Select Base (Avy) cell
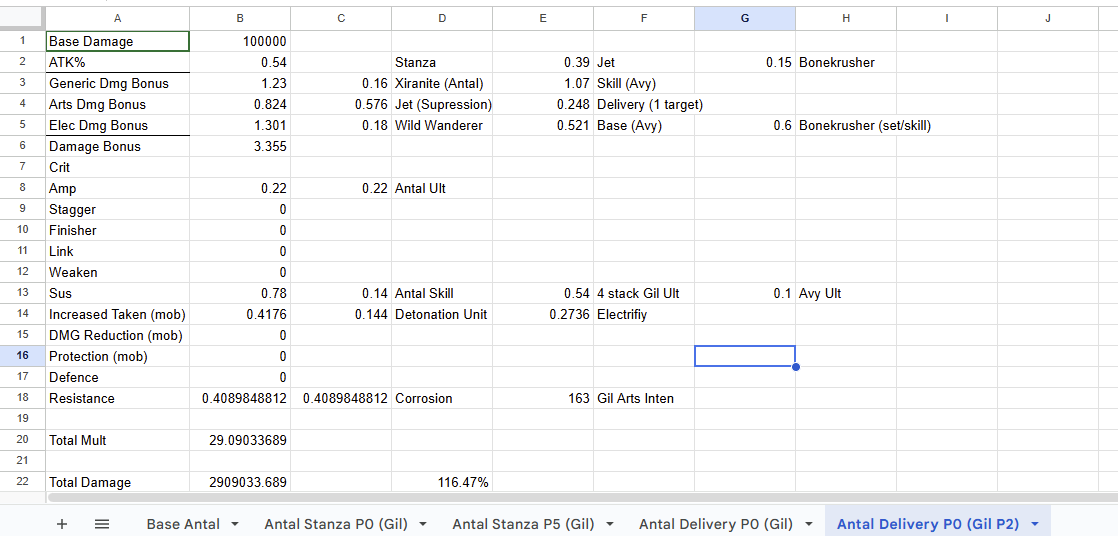The width and height of the screenshot is (1118, 536). (x=644, y=125)
